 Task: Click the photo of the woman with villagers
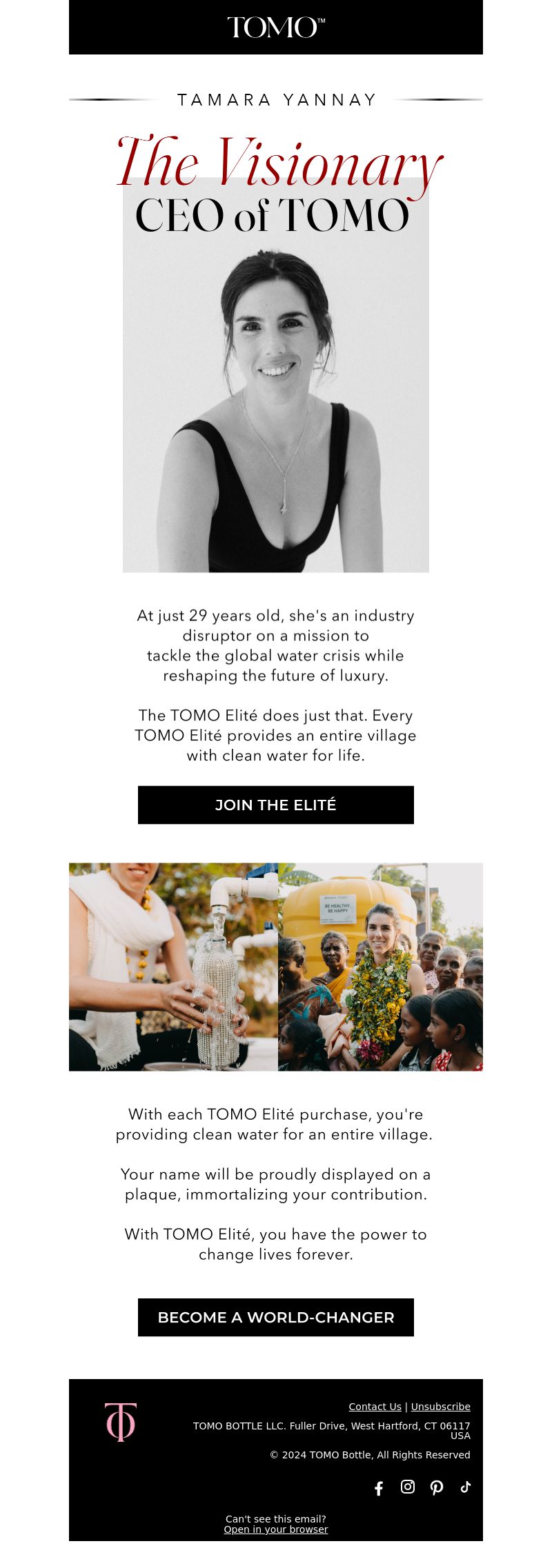pos(380,967)
